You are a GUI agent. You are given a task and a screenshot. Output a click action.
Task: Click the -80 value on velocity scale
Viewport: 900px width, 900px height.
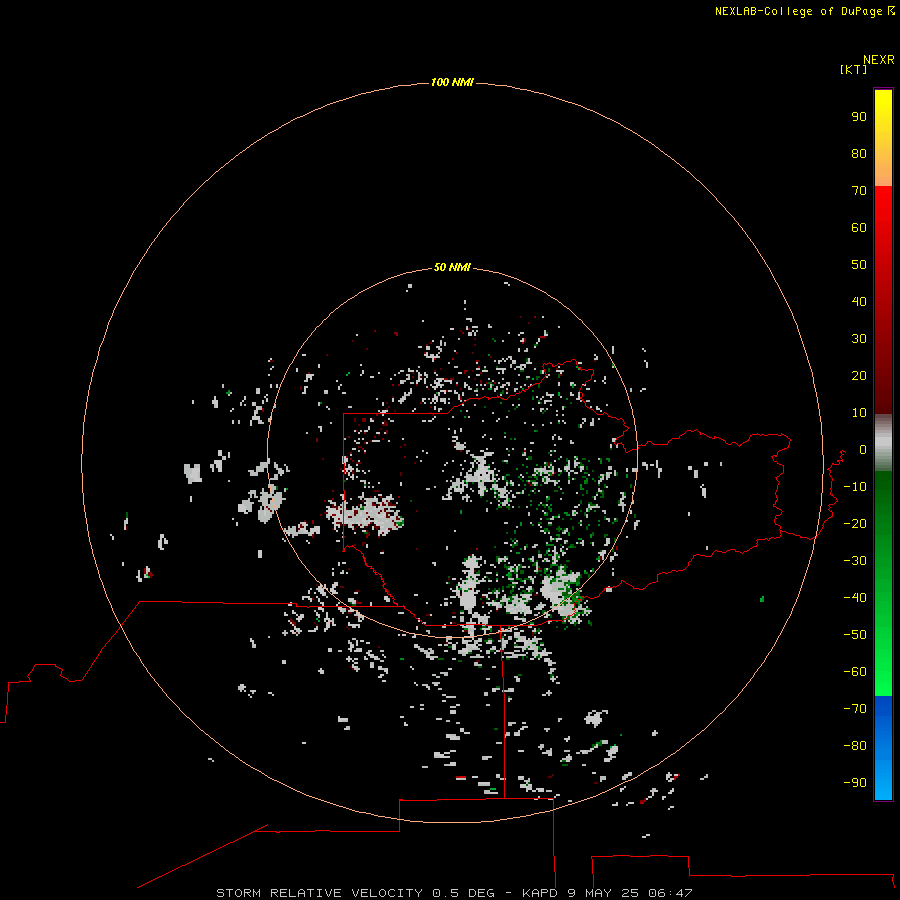[855, 746]
